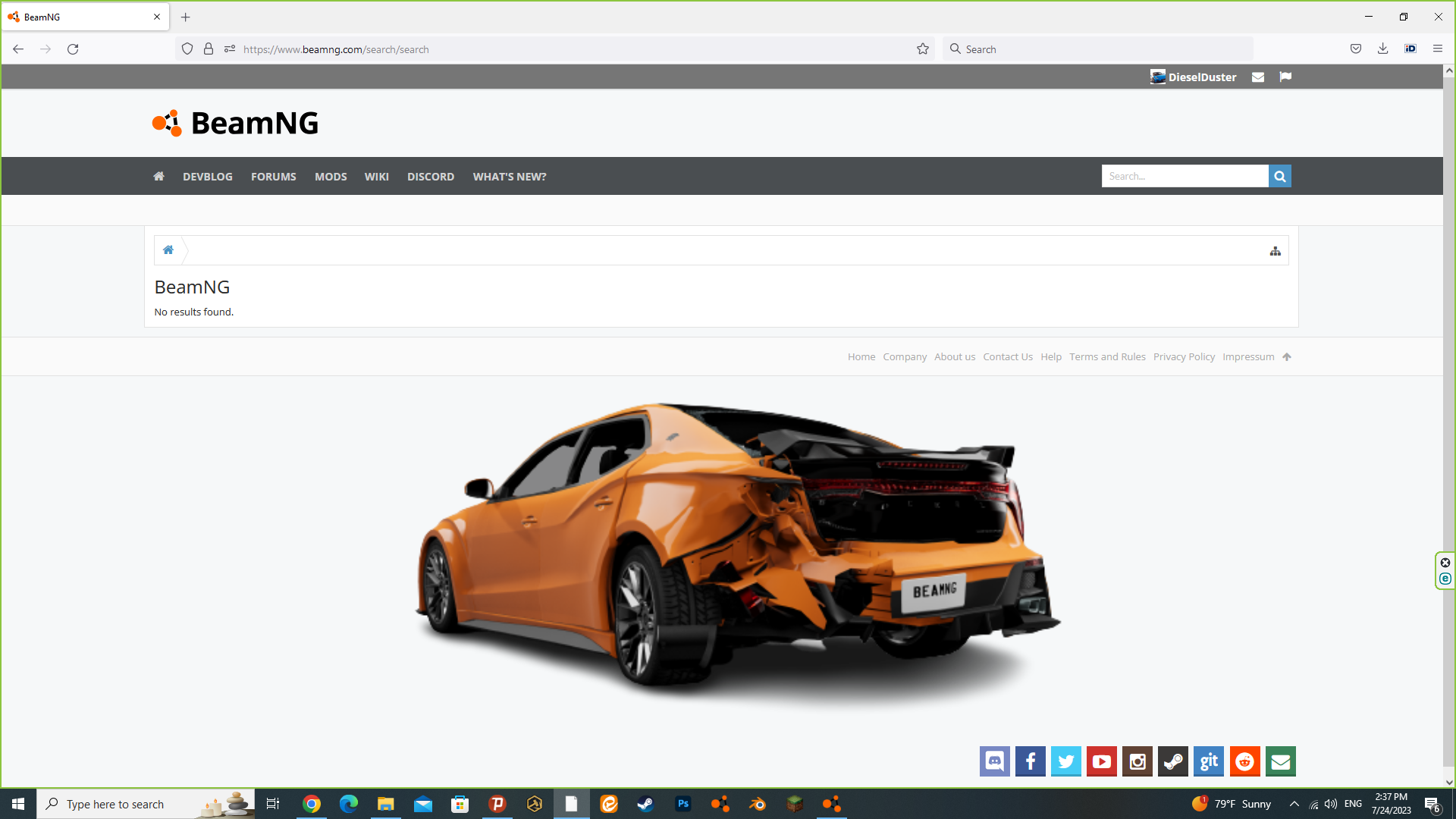1456x819 pixels.
Task: Open the Windows Start menu
Action: [18, 804]
